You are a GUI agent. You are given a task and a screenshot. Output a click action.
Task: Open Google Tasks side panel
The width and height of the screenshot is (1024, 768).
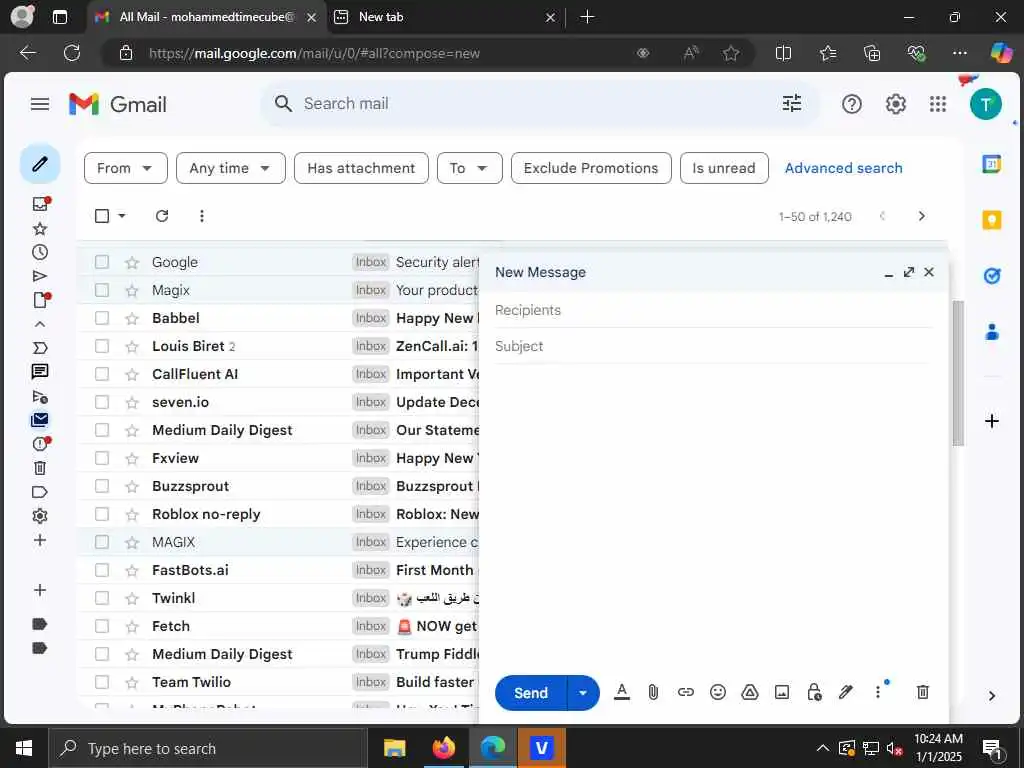pos(991,276)
